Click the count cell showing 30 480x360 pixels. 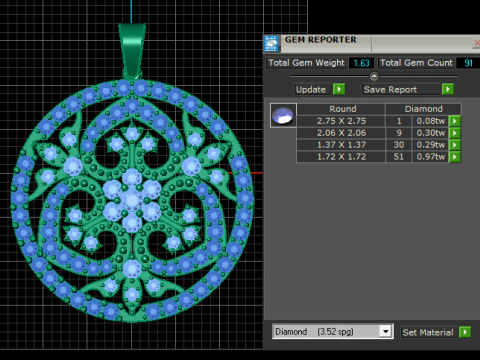pos(399,145)
